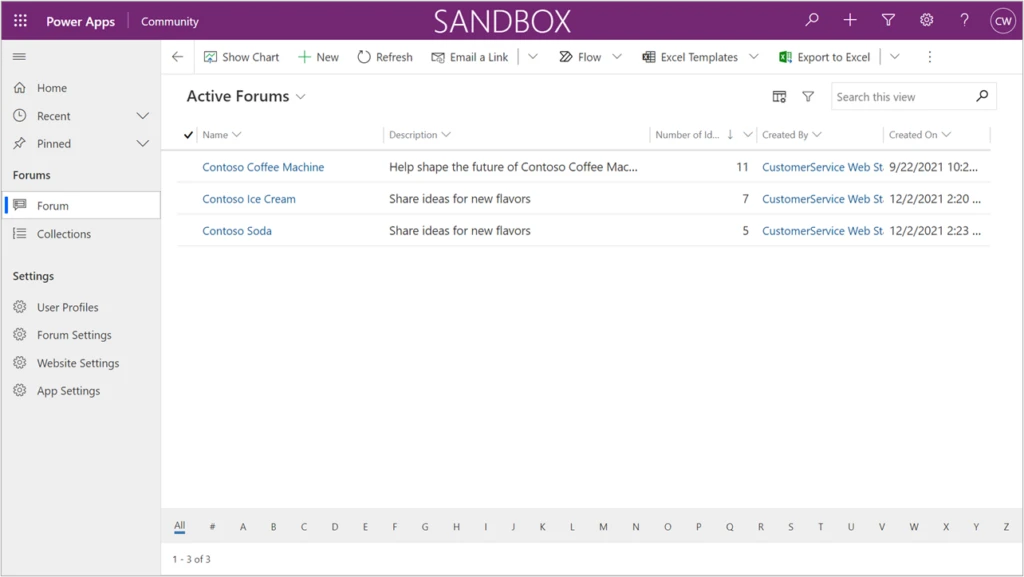Open global search from the top bar

click(x=811, y=20)
